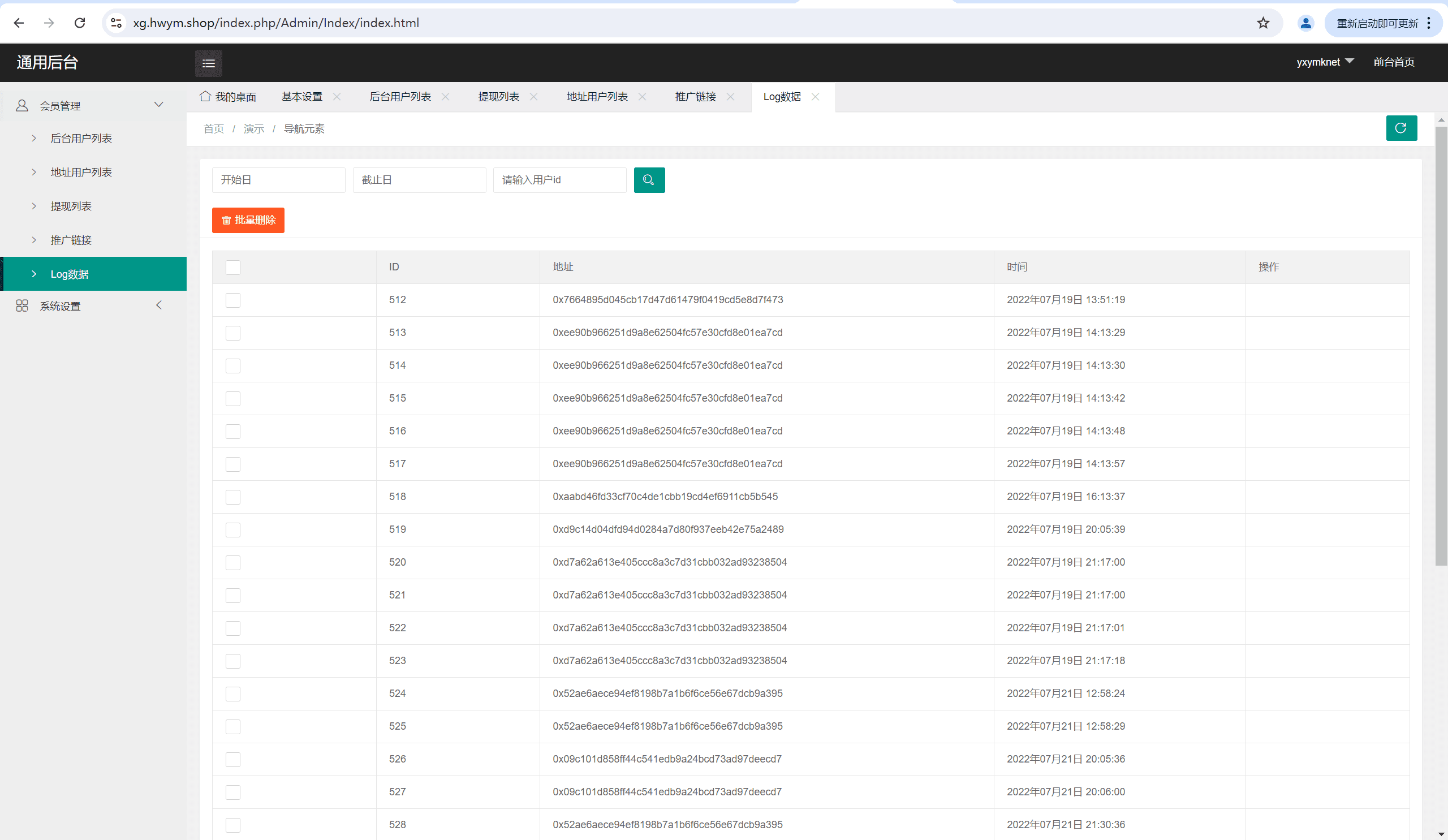
Task: Check the select-all checkbox in table header
Action: 232,267
